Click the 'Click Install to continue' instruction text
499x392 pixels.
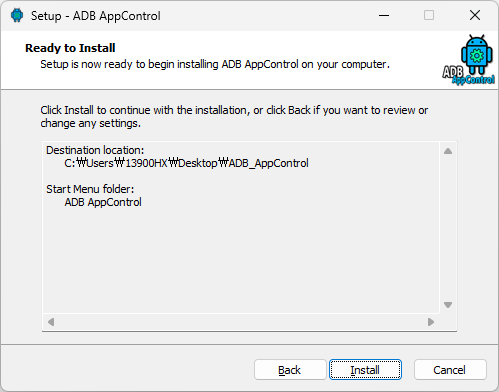[234, 117]
